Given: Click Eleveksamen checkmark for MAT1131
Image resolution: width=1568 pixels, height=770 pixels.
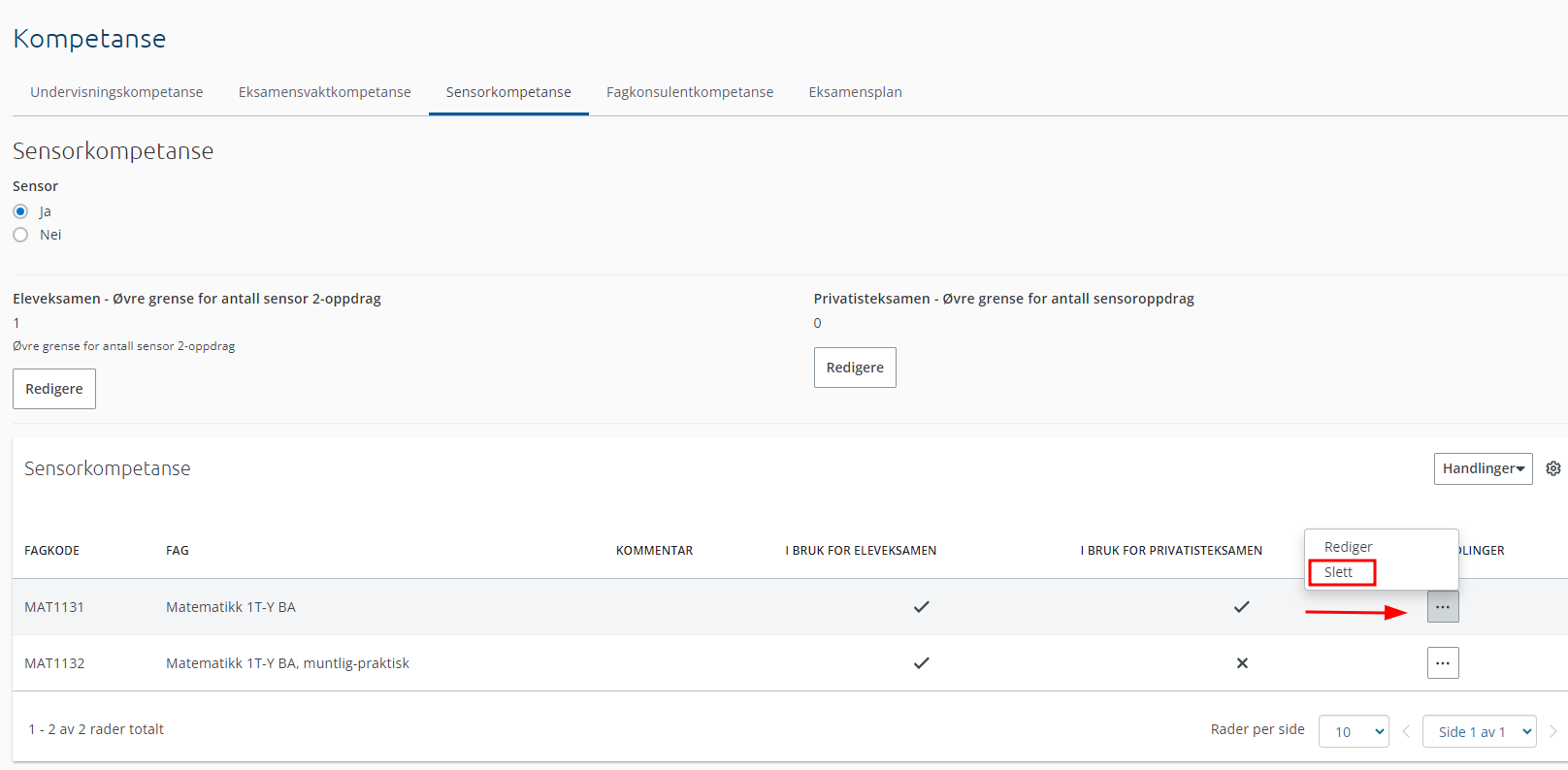Looking at the screenshot, I should 922,607.
